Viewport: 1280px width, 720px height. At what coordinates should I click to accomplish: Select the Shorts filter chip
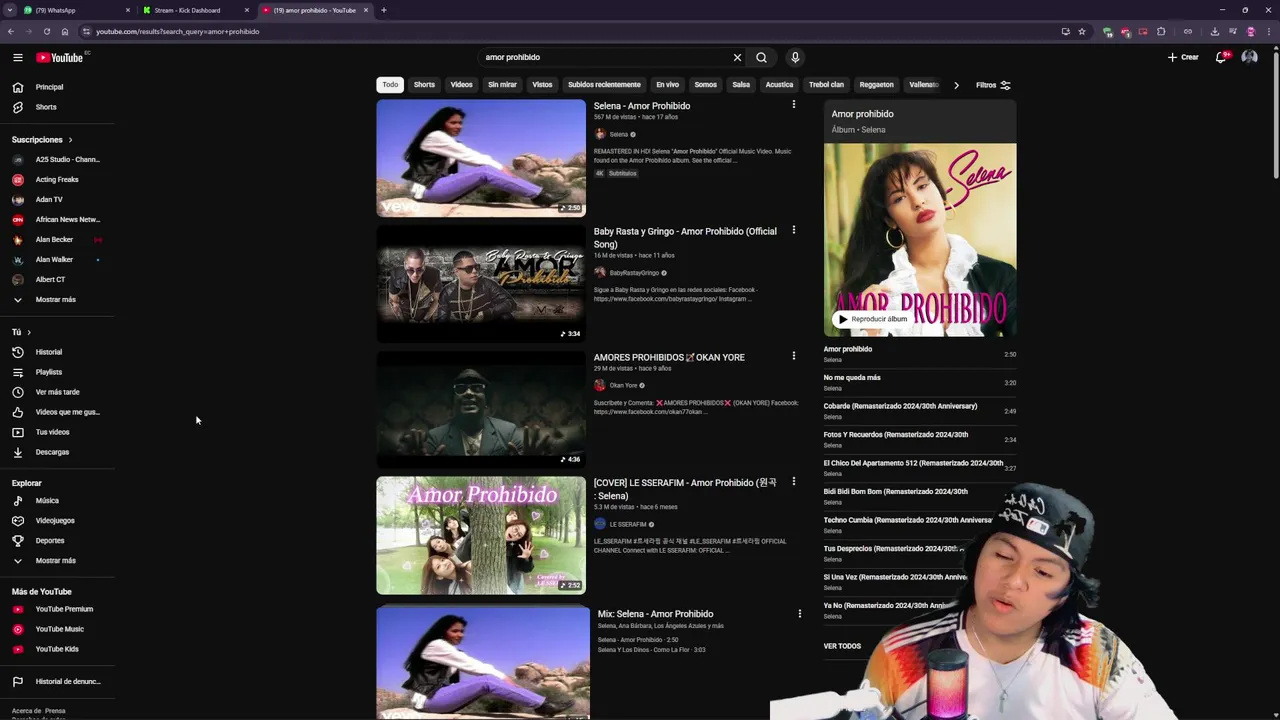(x=424, y=85)
